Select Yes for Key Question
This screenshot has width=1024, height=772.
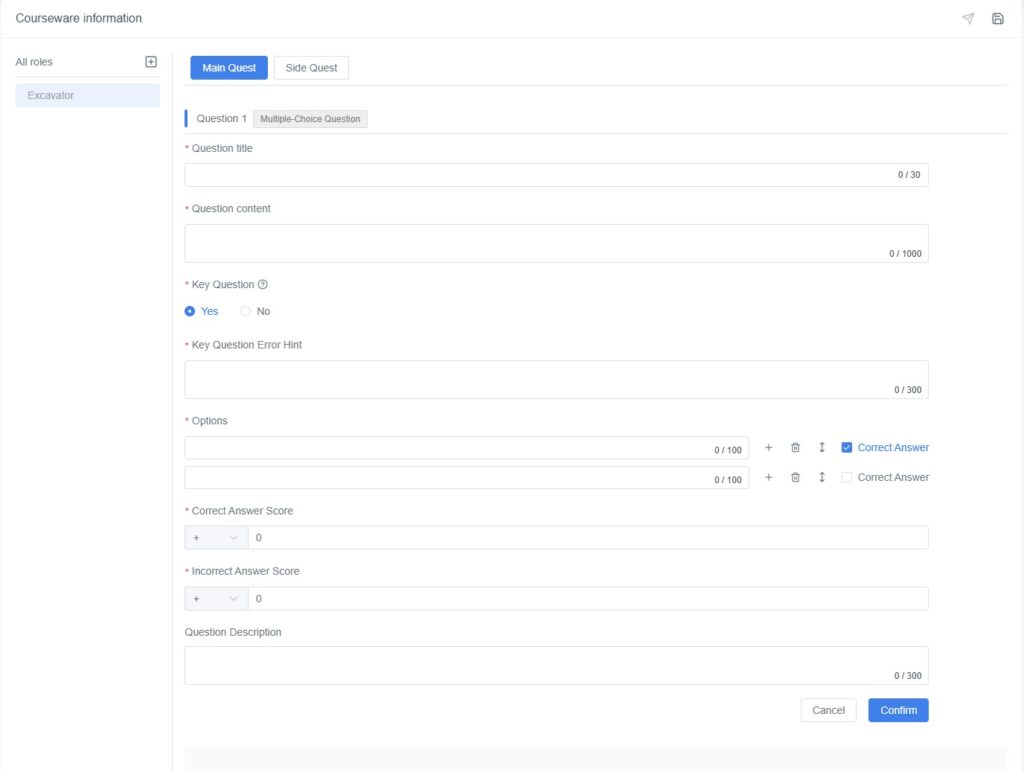click(x=190, y=312)
